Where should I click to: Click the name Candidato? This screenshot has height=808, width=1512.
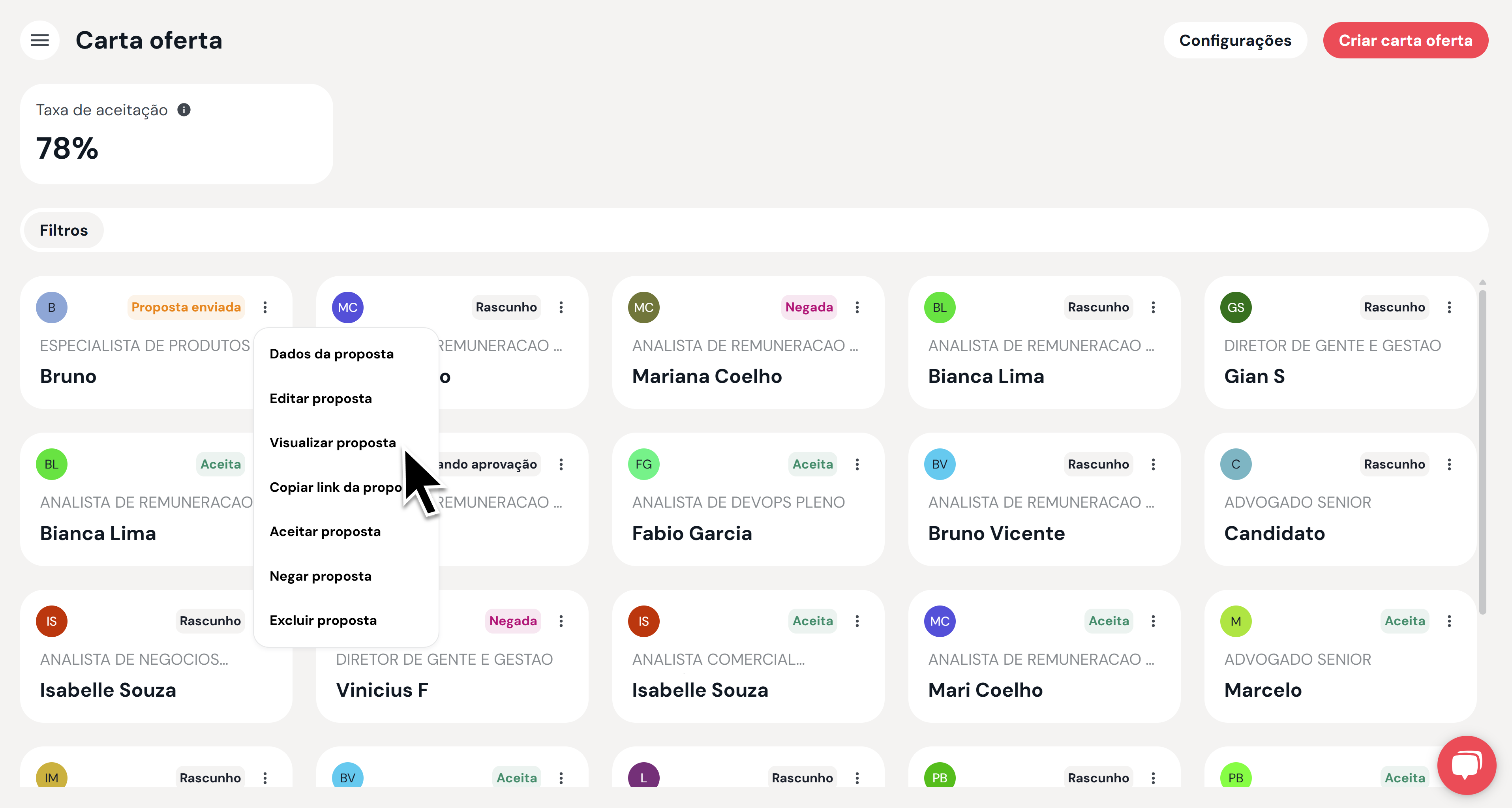(x=1274, y=533)
